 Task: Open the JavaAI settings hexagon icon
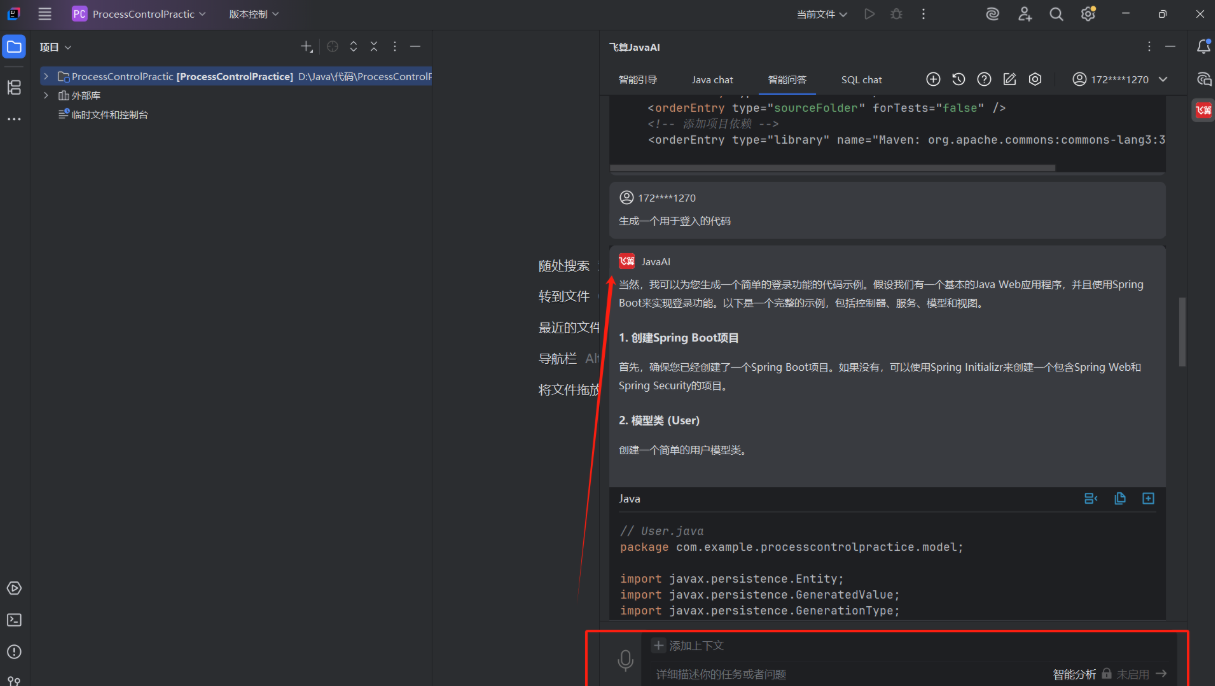[x=1035, y=79]
